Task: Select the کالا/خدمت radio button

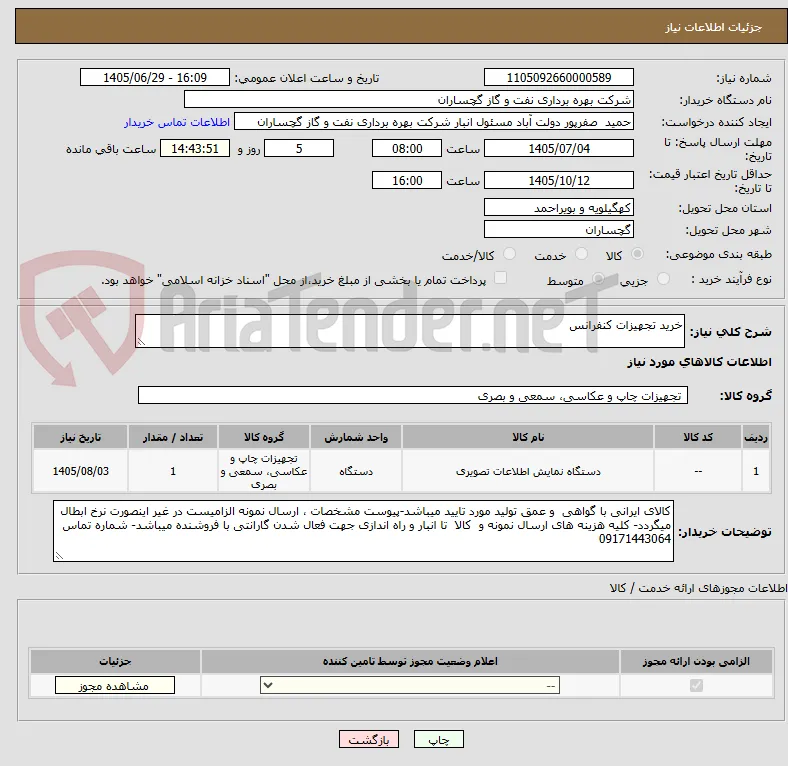Action: [x=510, y=254]
